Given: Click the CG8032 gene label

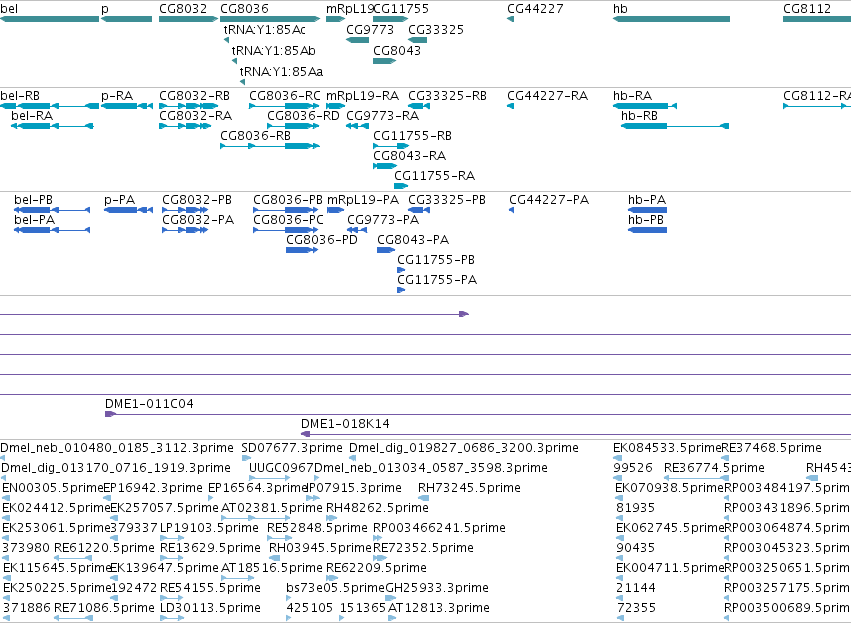Looking at the screenshot, I should (183, 9).
